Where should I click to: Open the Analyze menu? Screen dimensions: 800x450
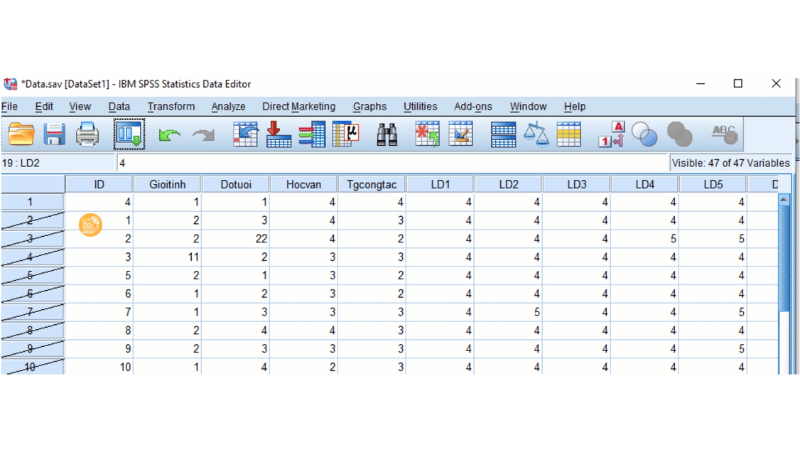(x=228, y=107)
